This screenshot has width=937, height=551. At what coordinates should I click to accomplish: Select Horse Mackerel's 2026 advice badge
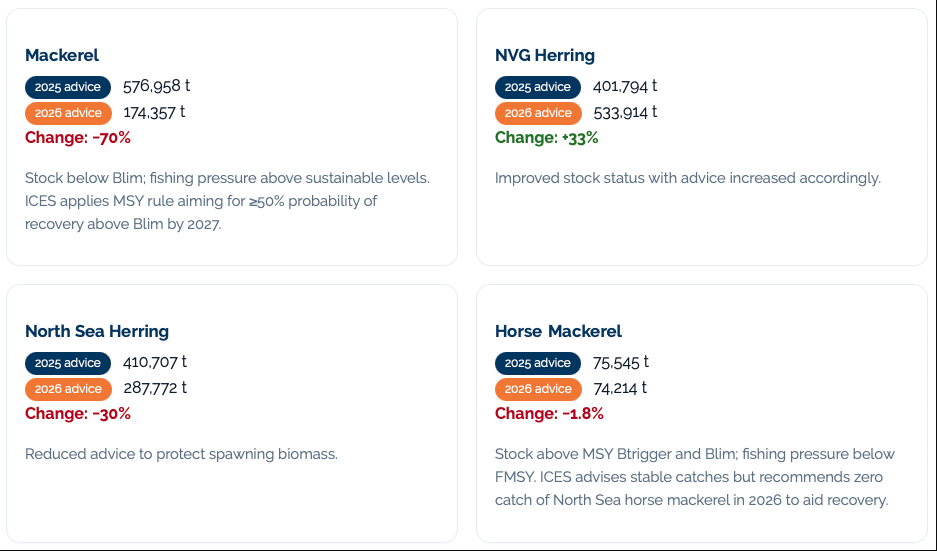pyautogui.click(x=538, y=389)
